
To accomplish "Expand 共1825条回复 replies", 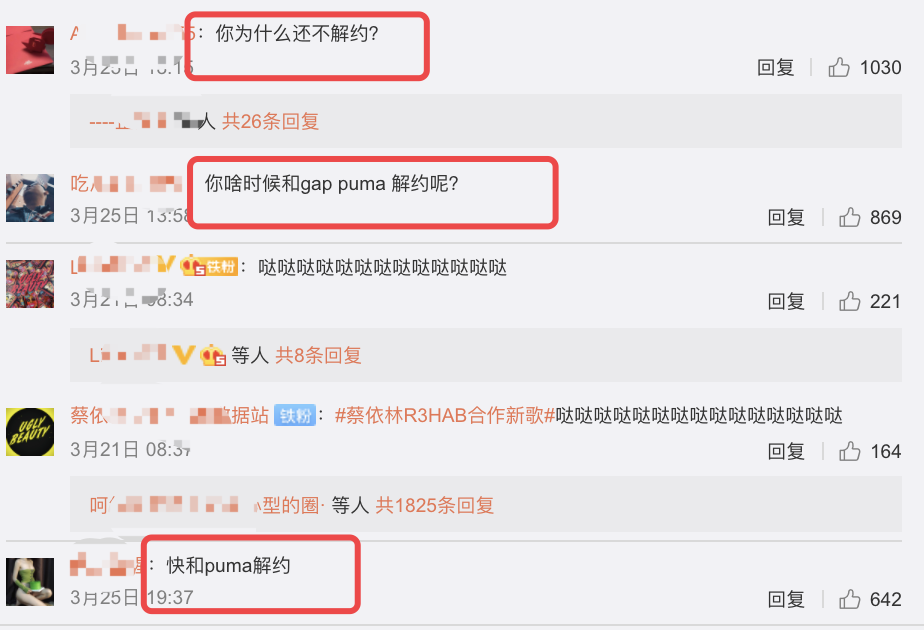I will pos(434,505).
